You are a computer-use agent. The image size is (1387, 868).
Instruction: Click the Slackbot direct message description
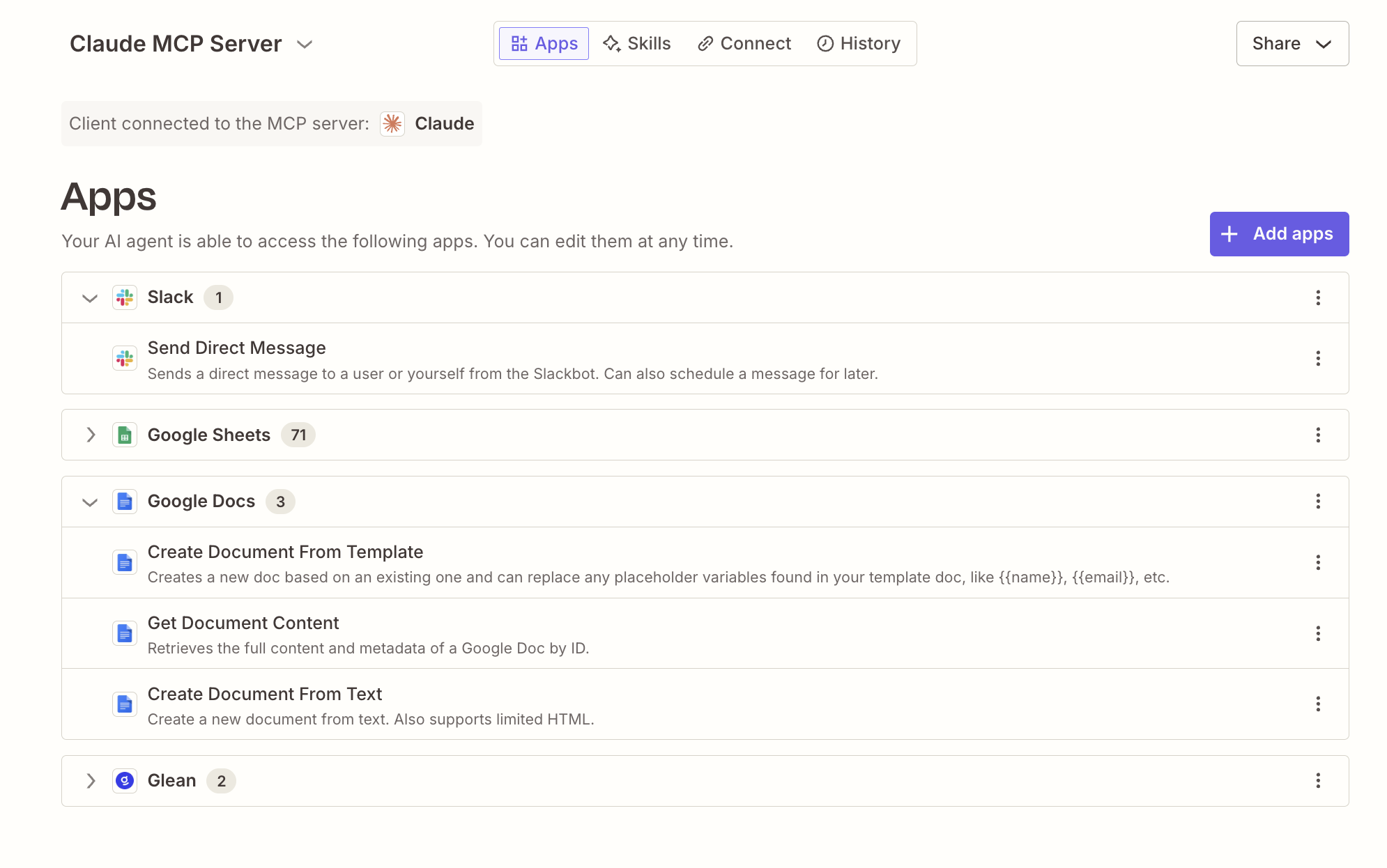[x=512, y=373]
